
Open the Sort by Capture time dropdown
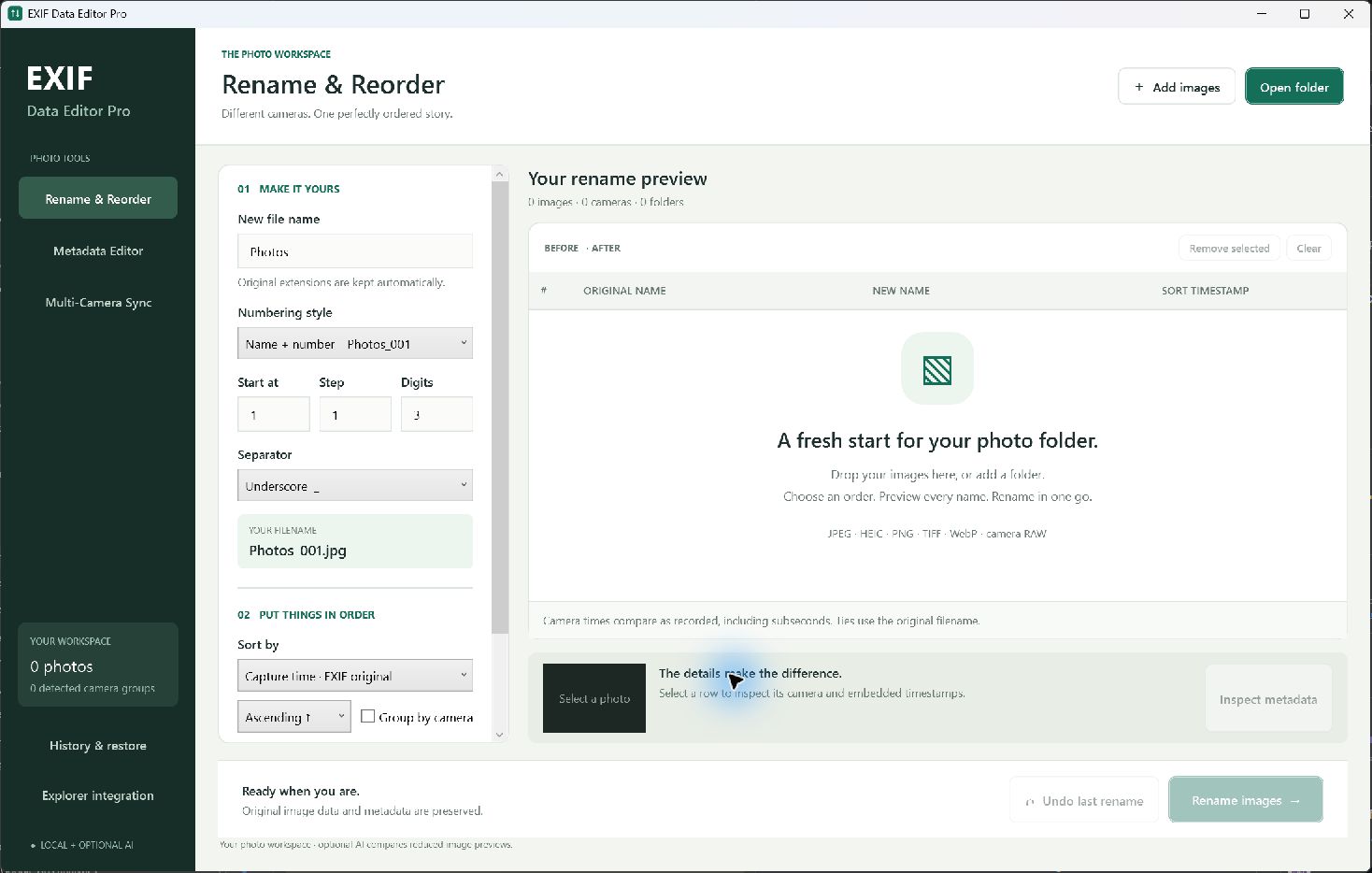point(355,675)
